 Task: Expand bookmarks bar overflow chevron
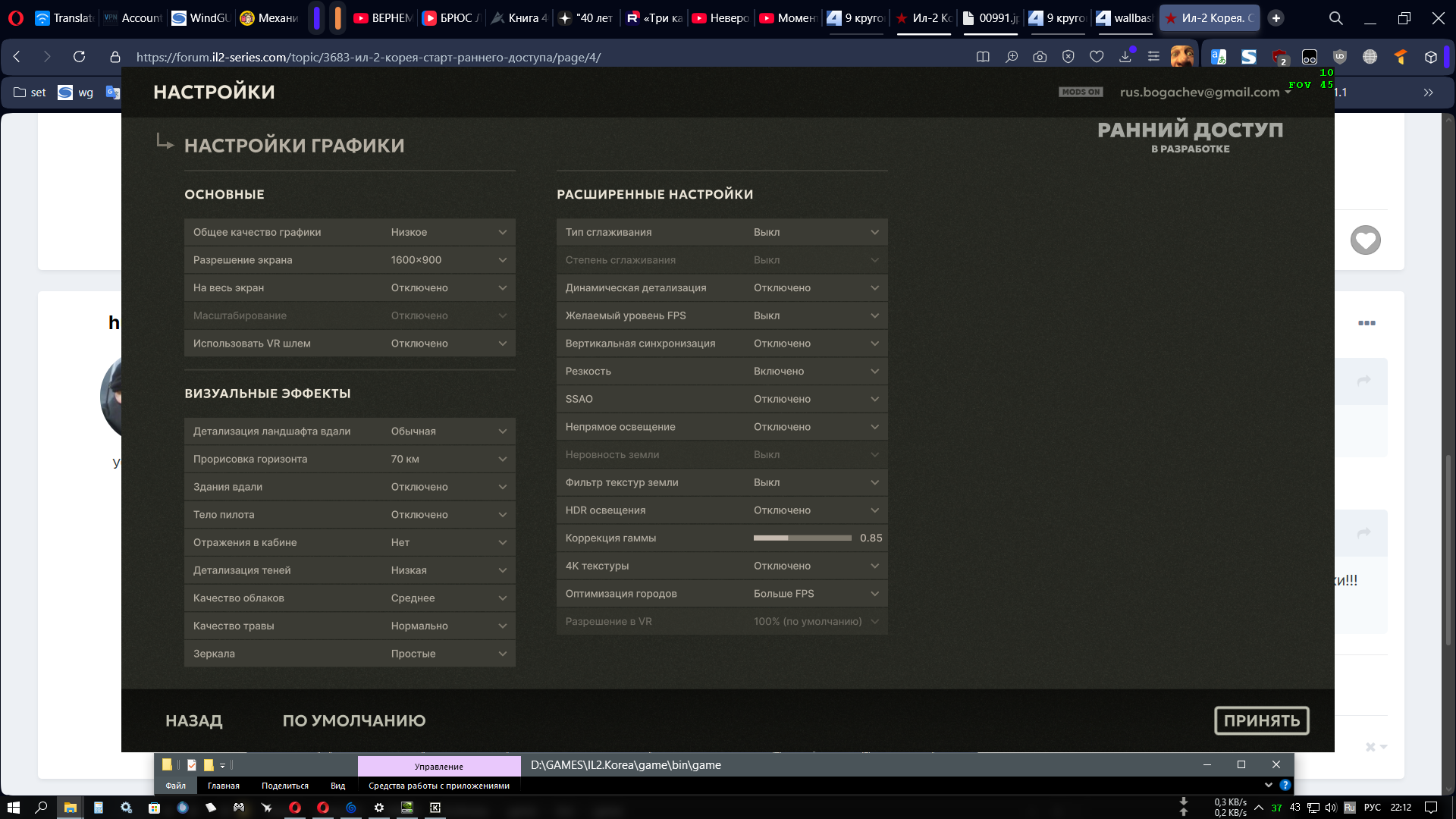pos(1429,93)
